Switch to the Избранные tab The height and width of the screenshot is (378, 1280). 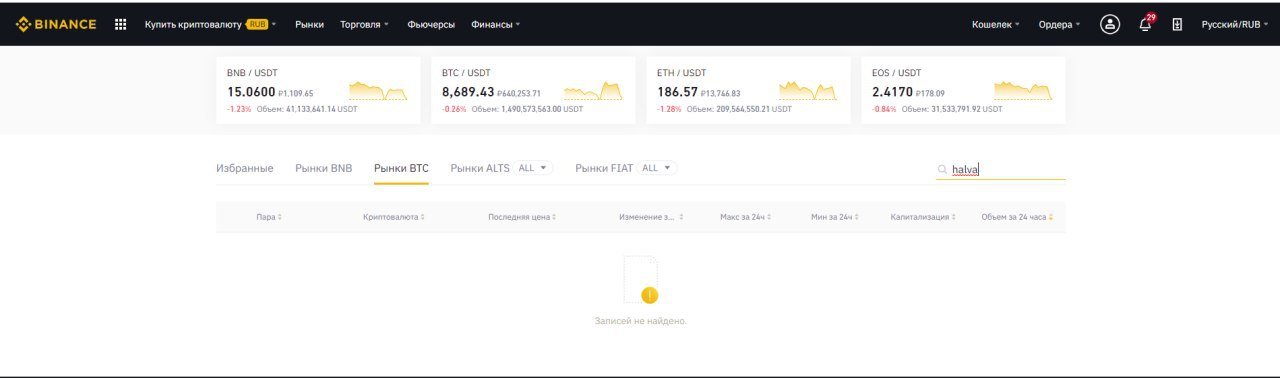tap(245, 168)
